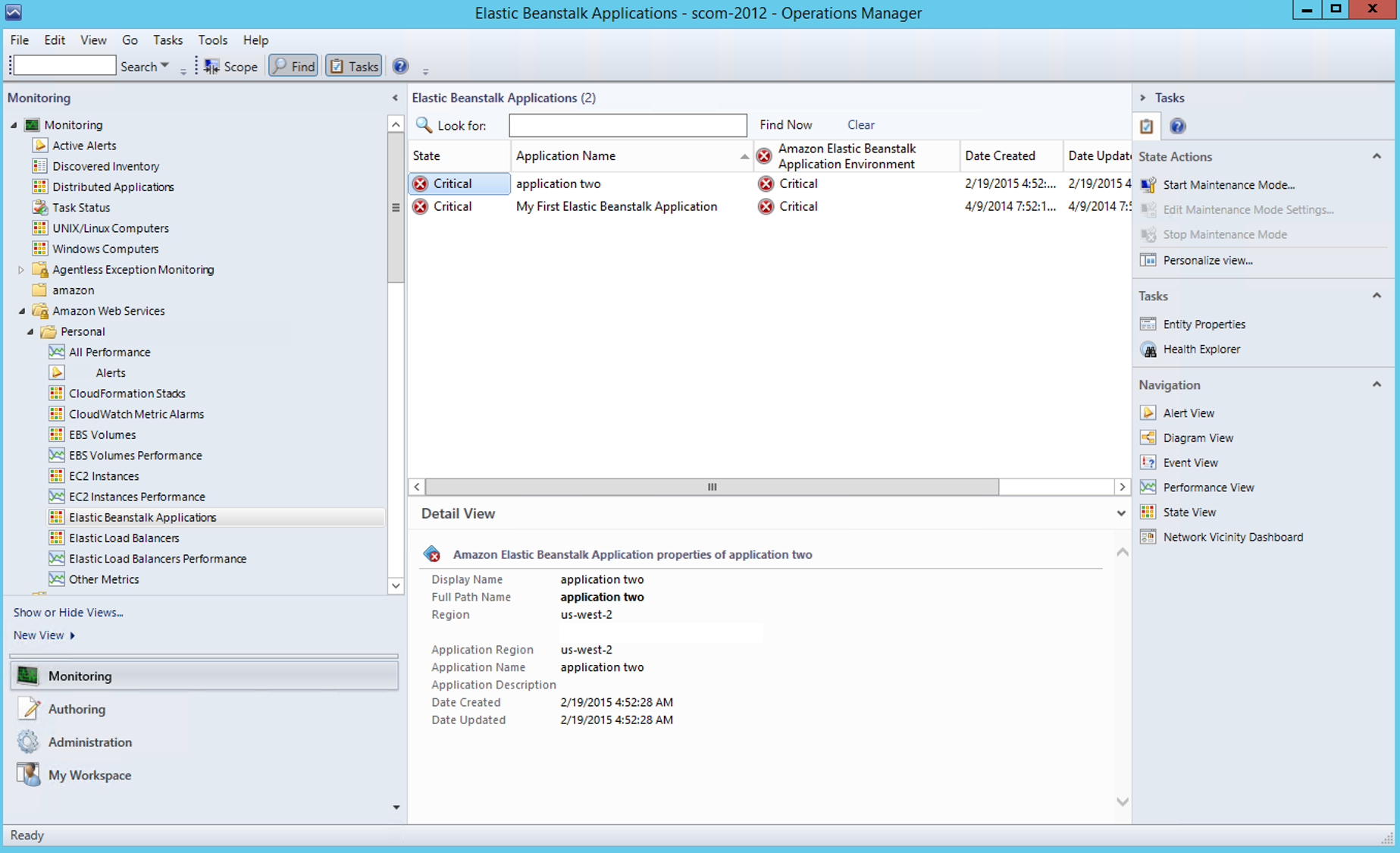Click the Start Maintenance Mode icon

[x=1148, y=185]
